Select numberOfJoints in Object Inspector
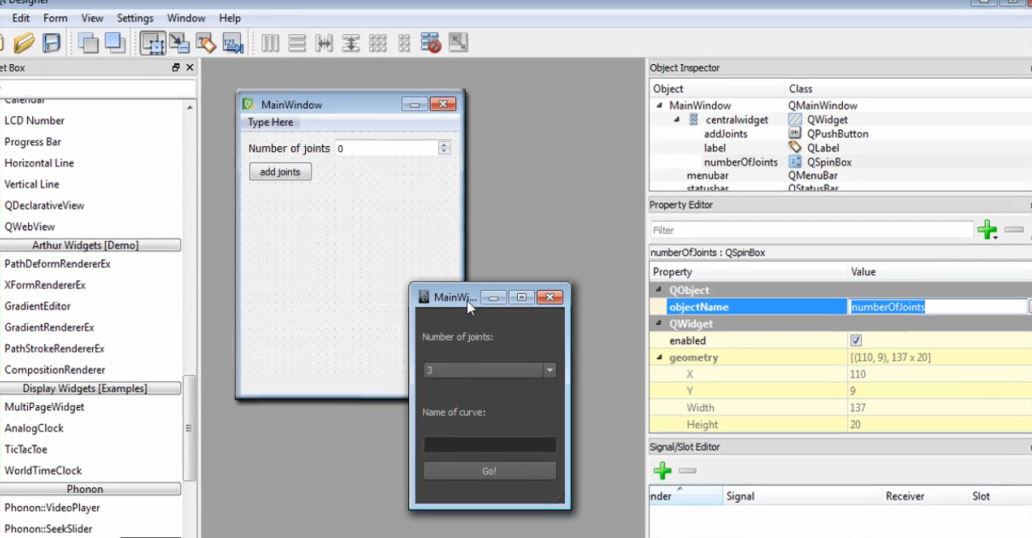Viewport: 1032px width, 538px height. tap(740, 162)
